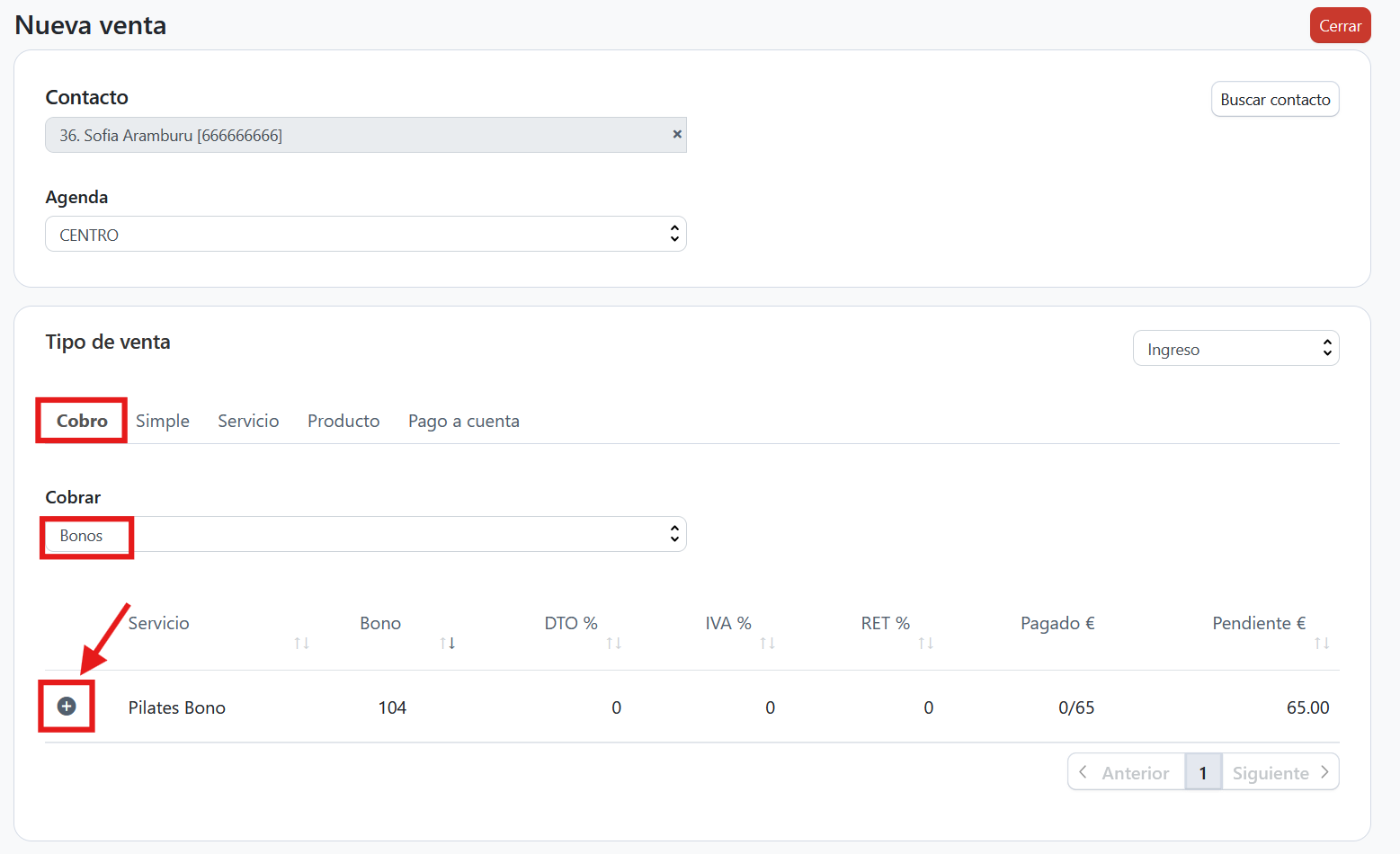Select the Cobro tab
This screenshot has width=1400, height=854.
(x=82, y=421)
